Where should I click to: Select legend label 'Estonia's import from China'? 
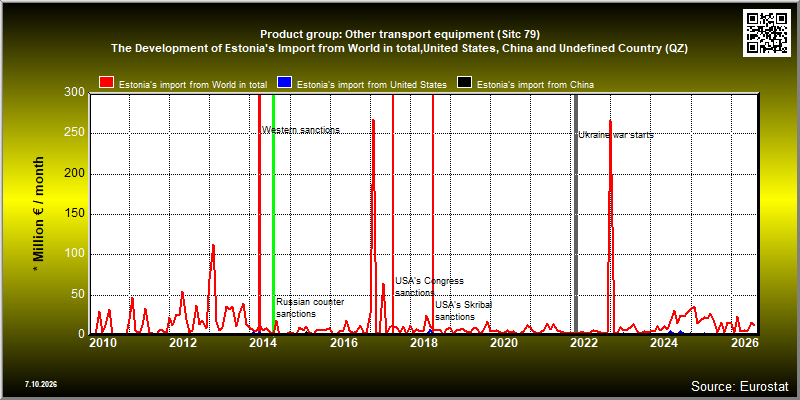[x=535, y=85]
